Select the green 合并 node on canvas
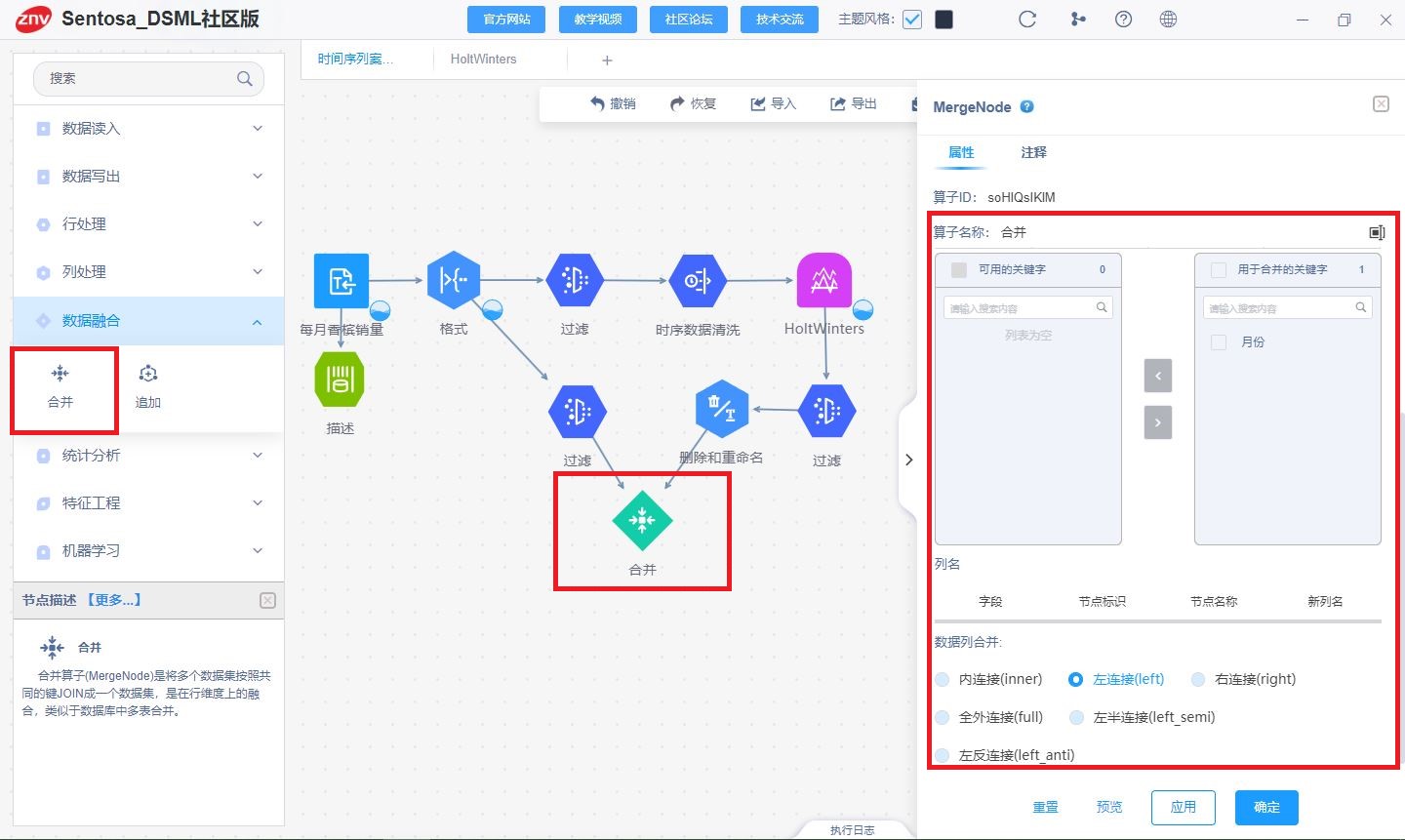 [x=642, y=521]
